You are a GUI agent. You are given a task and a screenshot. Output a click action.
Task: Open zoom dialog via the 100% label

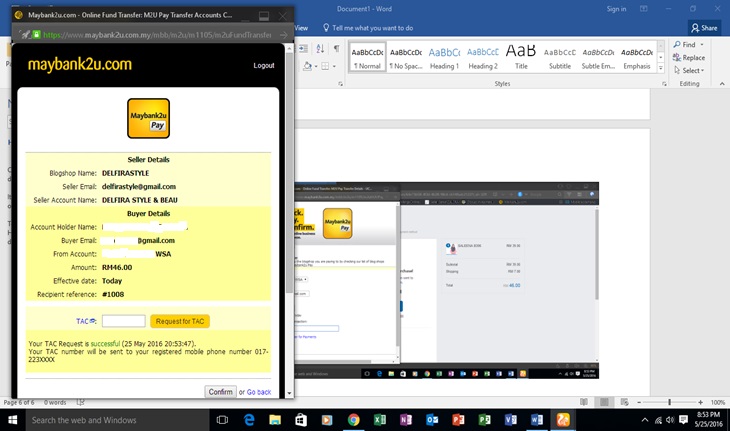point(717,402)
